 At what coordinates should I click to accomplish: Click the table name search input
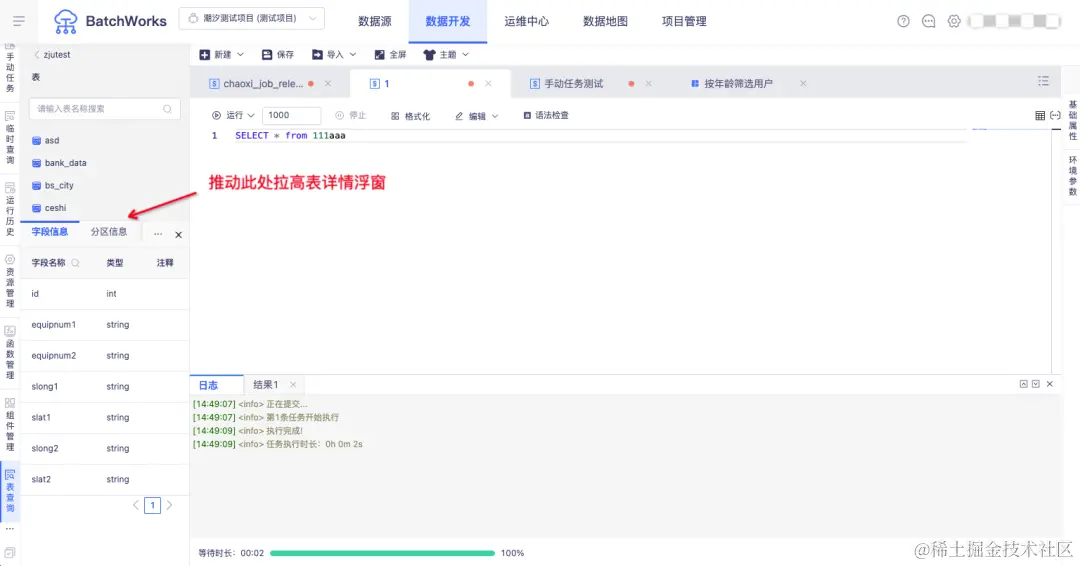tap(104, 109)
